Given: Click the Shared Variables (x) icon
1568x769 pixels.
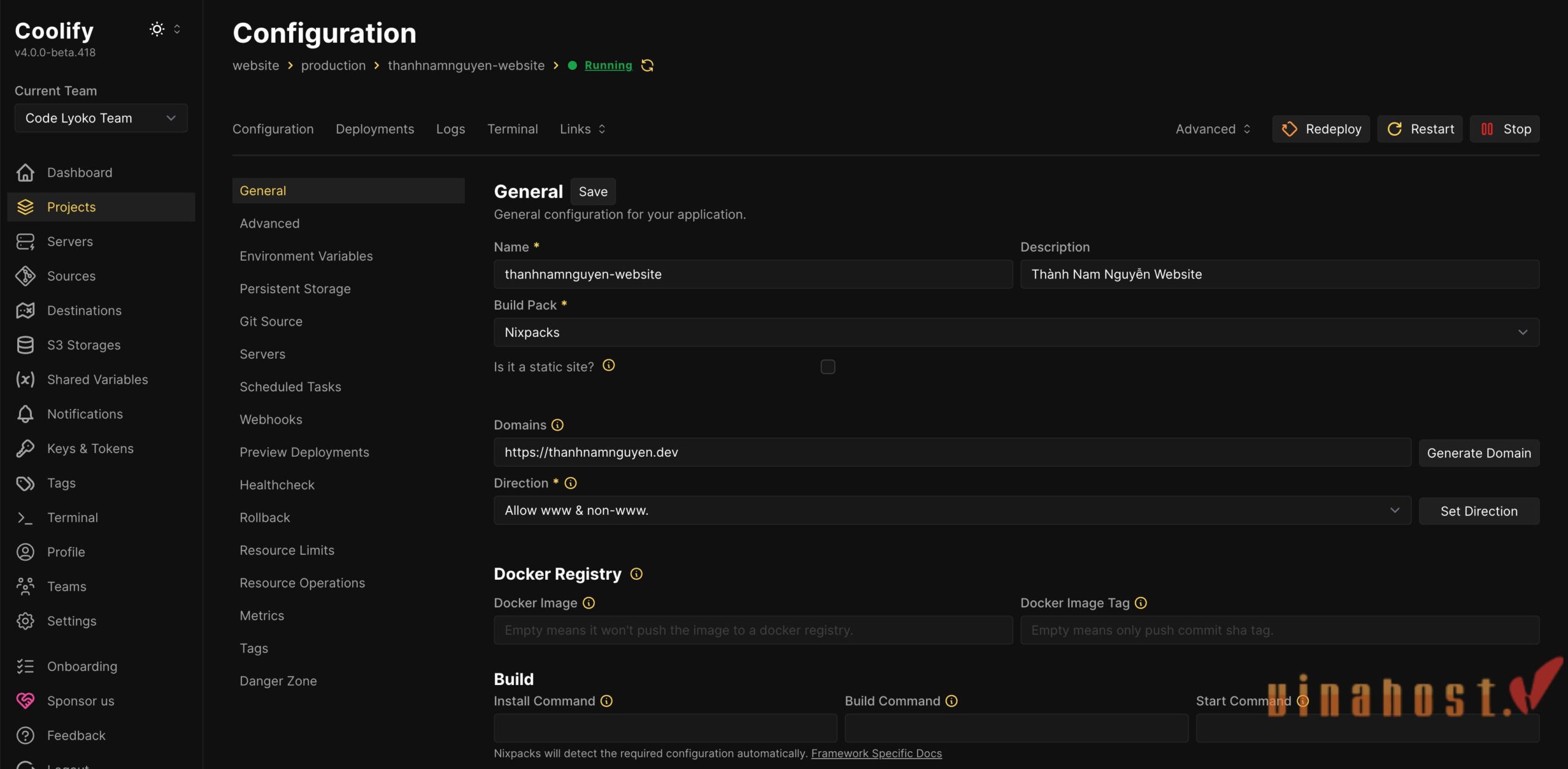Looking at the screenshot, I should (25, 380).
